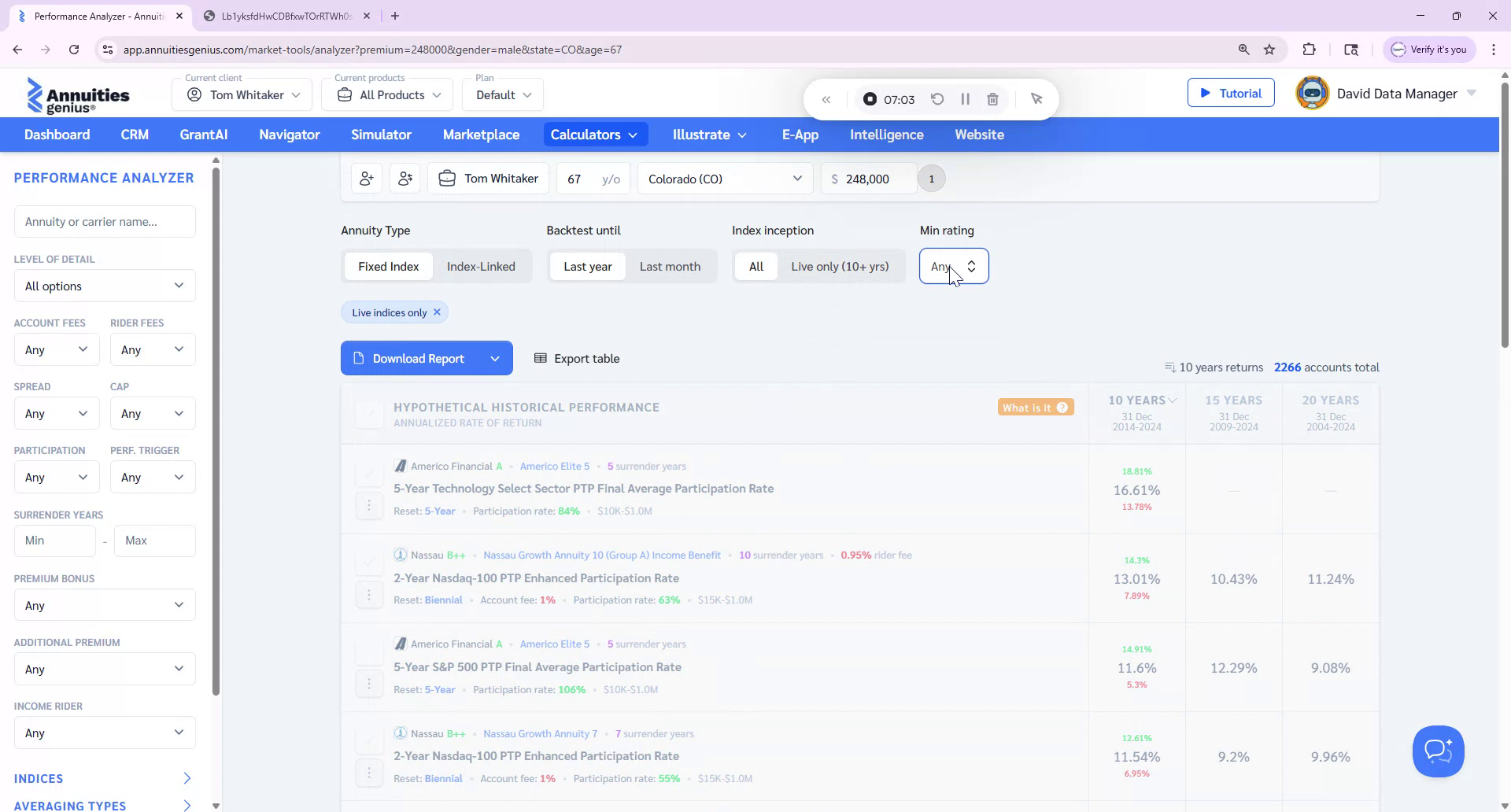Switch to the Marketplace tab
Screen dimensions: 1511x812
pyautogui.click(x=481, y=135)
